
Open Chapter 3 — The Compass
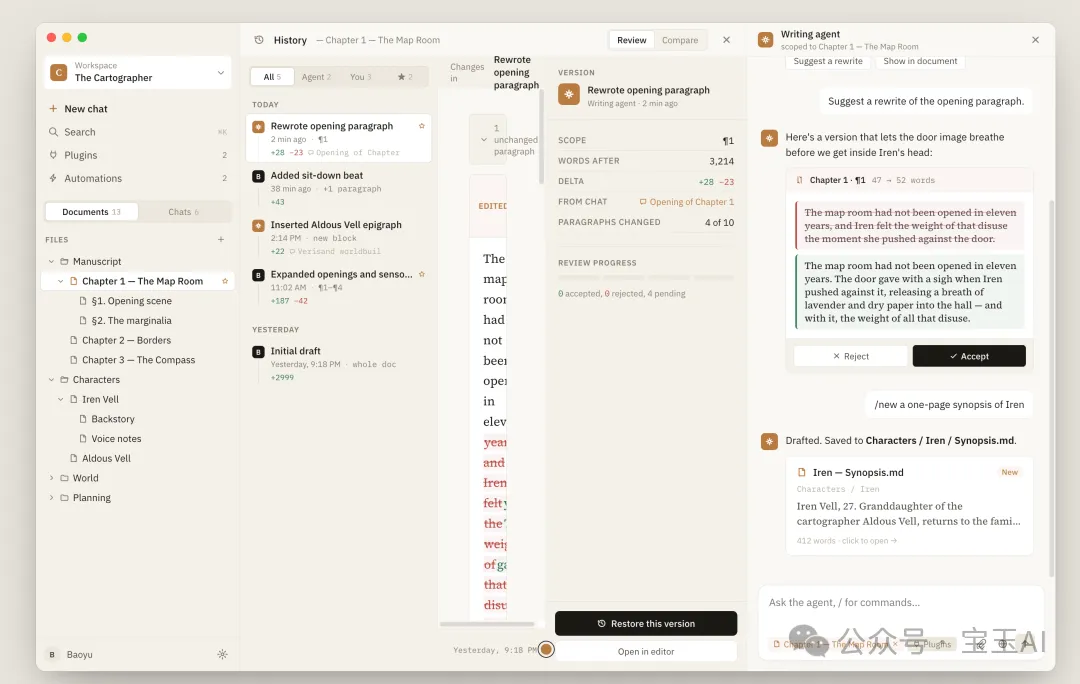(138, 360)
